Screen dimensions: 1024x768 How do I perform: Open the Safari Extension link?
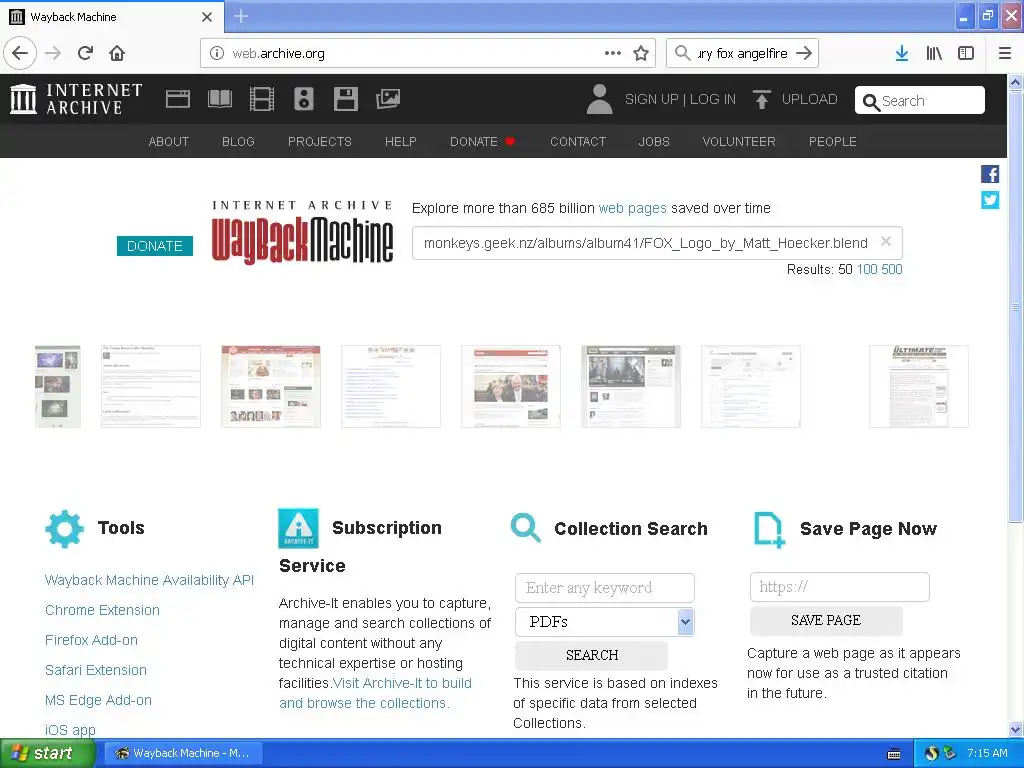point(96,670)
